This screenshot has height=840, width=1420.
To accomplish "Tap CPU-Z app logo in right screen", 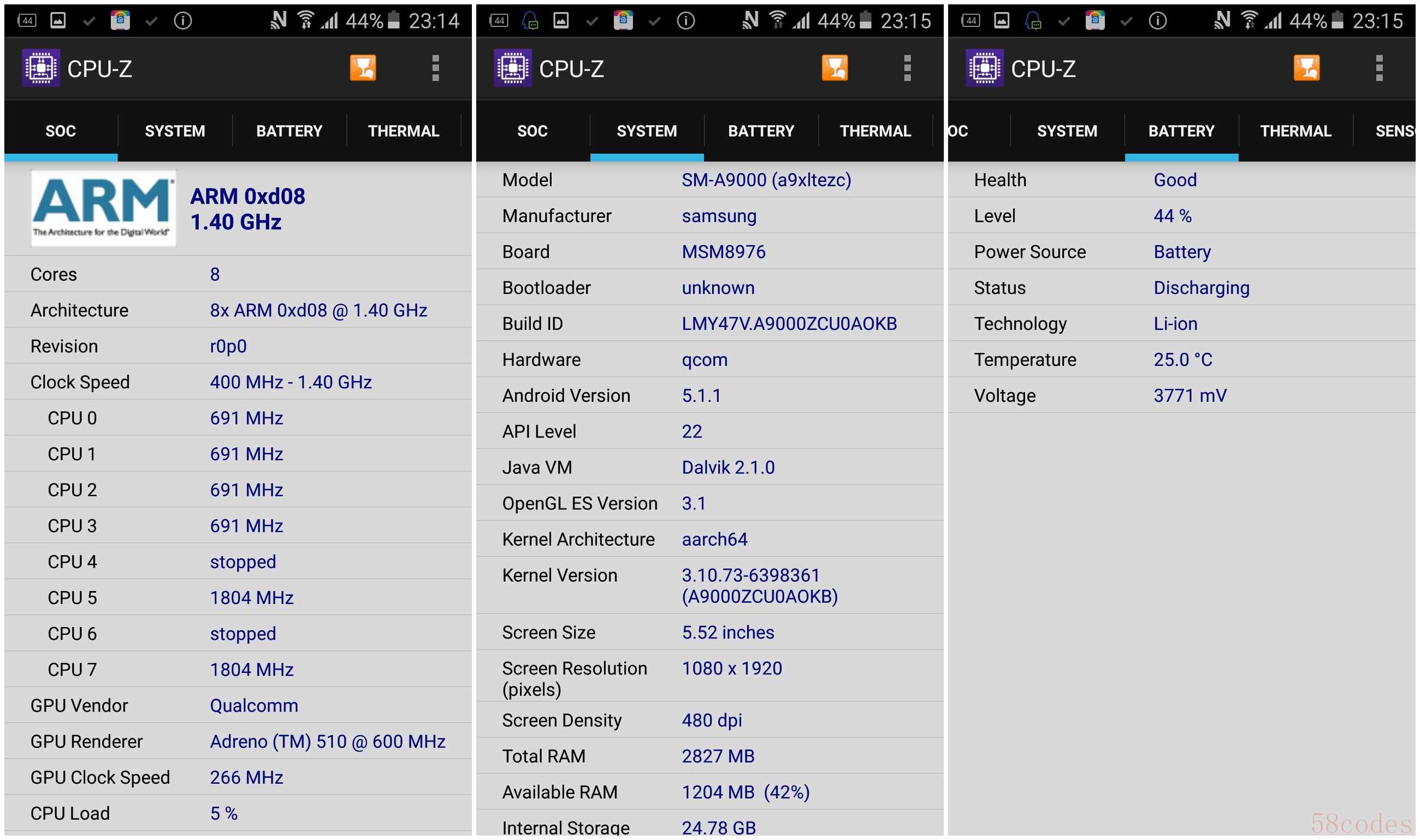I will pos(985,68).
